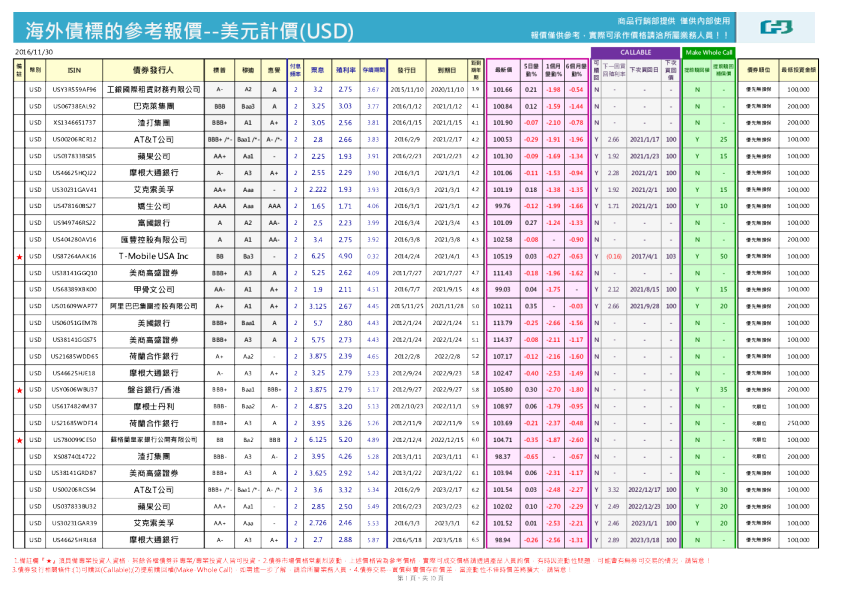842x595 pixels.
Task: Select issuer 盤谷銀行/香港
Action: tap(154, 389)
